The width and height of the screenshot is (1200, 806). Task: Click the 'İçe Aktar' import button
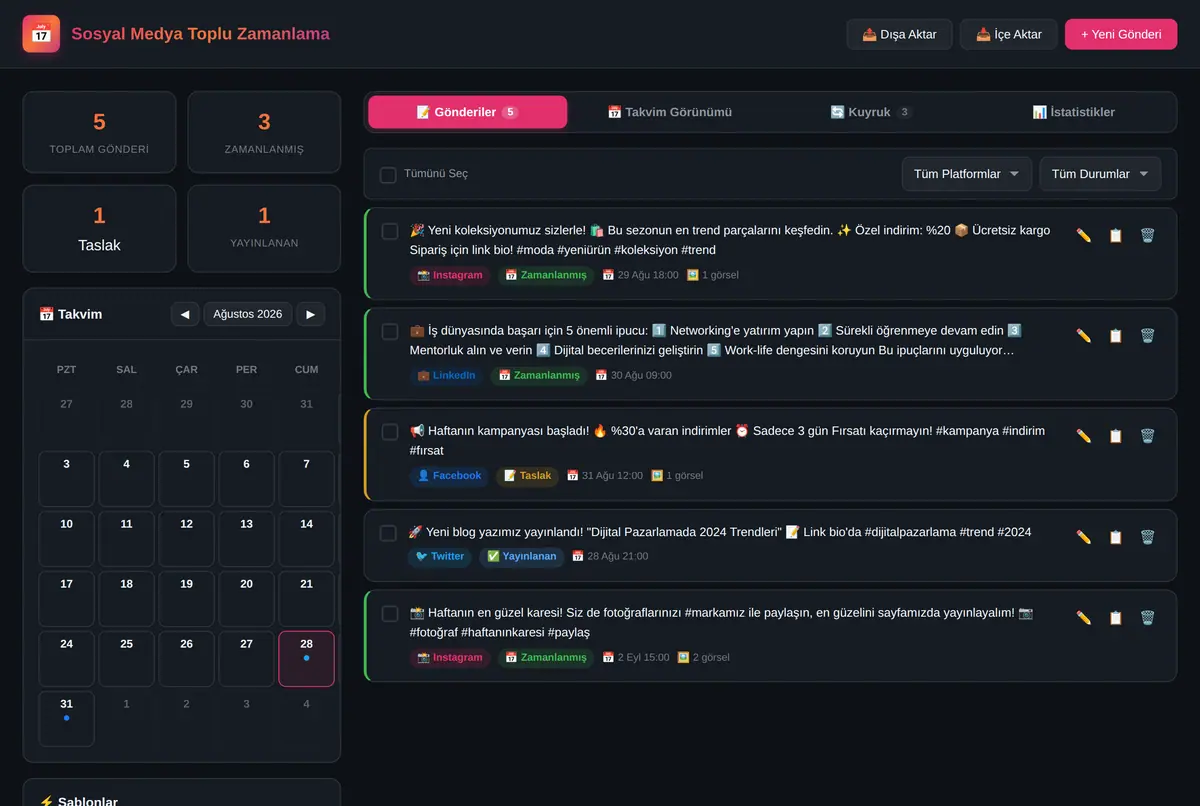(x=1008, y=34)
